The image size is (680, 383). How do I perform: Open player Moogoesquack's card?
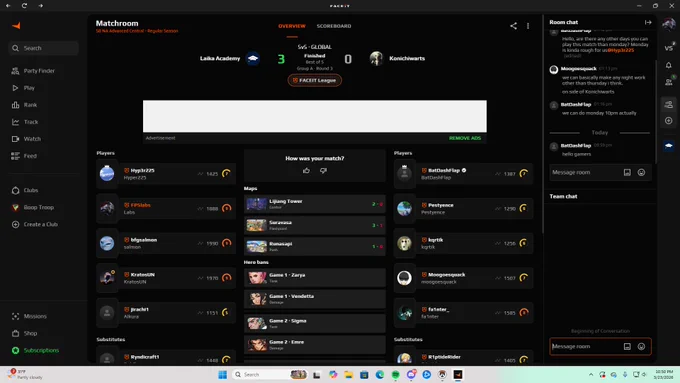464,278
